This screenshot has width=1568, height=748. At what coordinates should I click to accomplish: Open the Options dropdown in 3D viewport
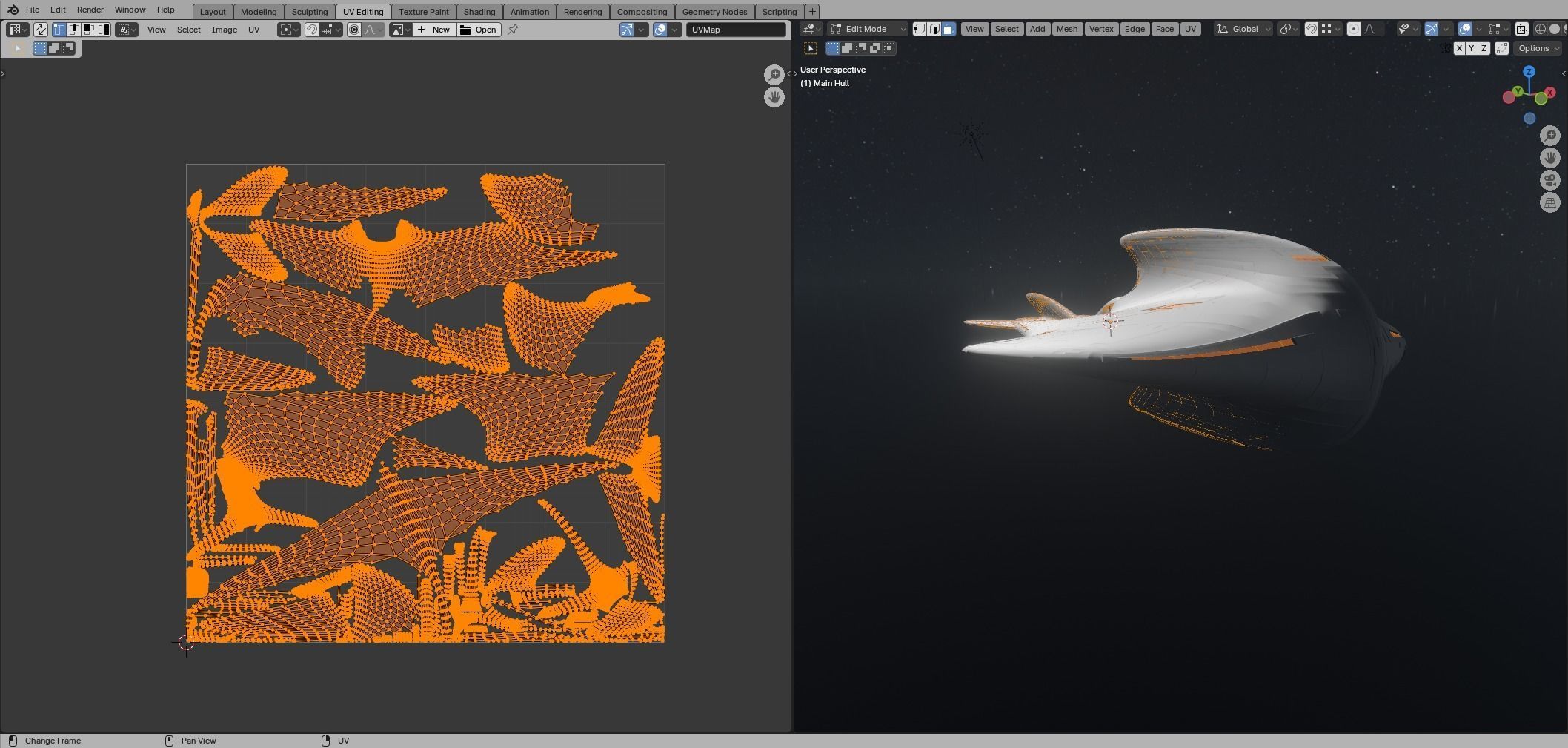1537,48
